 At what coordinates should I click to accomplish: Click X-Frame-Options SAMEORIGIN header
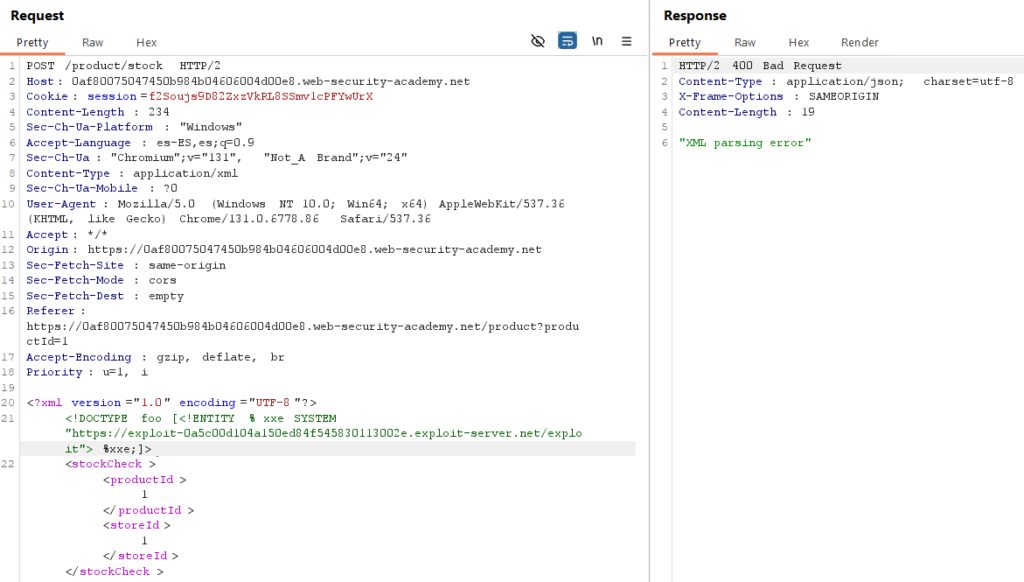(778, 97)
